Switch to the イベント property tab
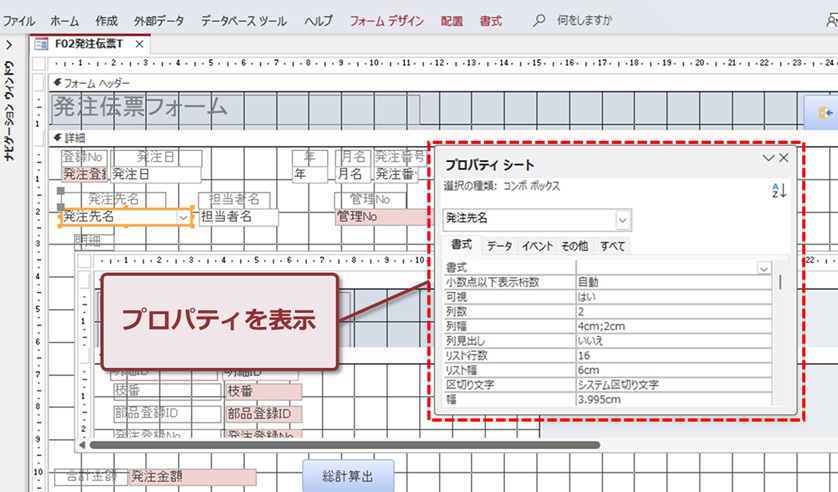 [x=537, y=246]
